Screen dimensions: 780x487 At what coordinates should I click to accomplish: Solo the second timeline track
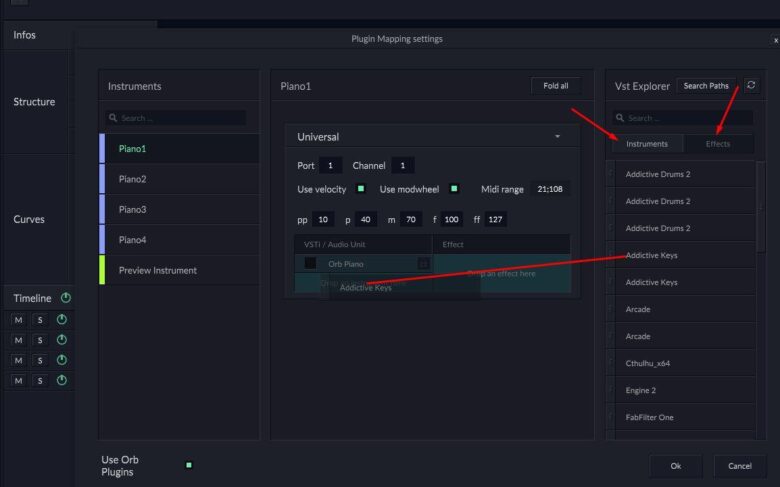point(40,340)
